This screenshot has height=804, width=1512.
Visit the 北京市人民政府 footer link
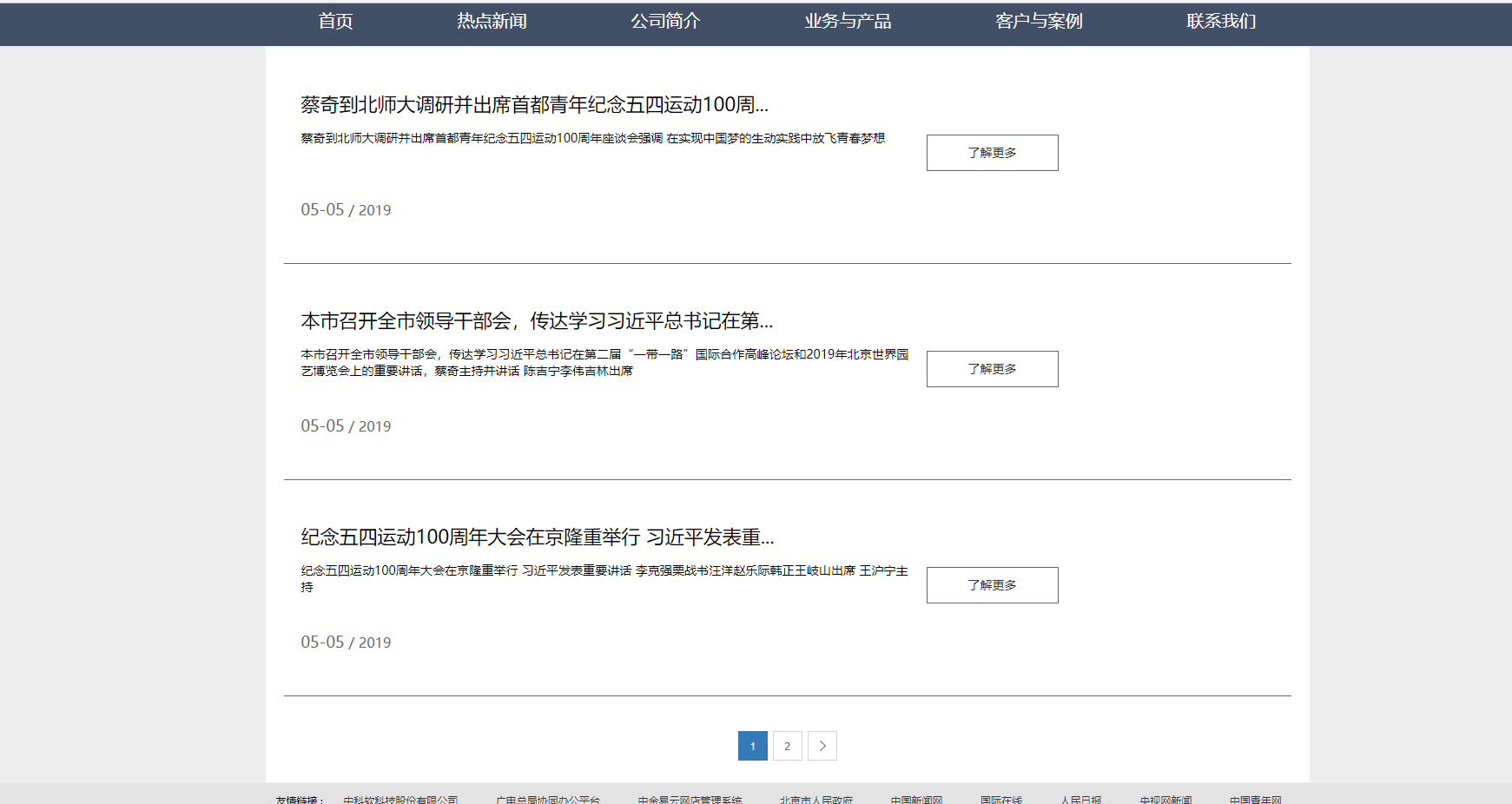815,800
